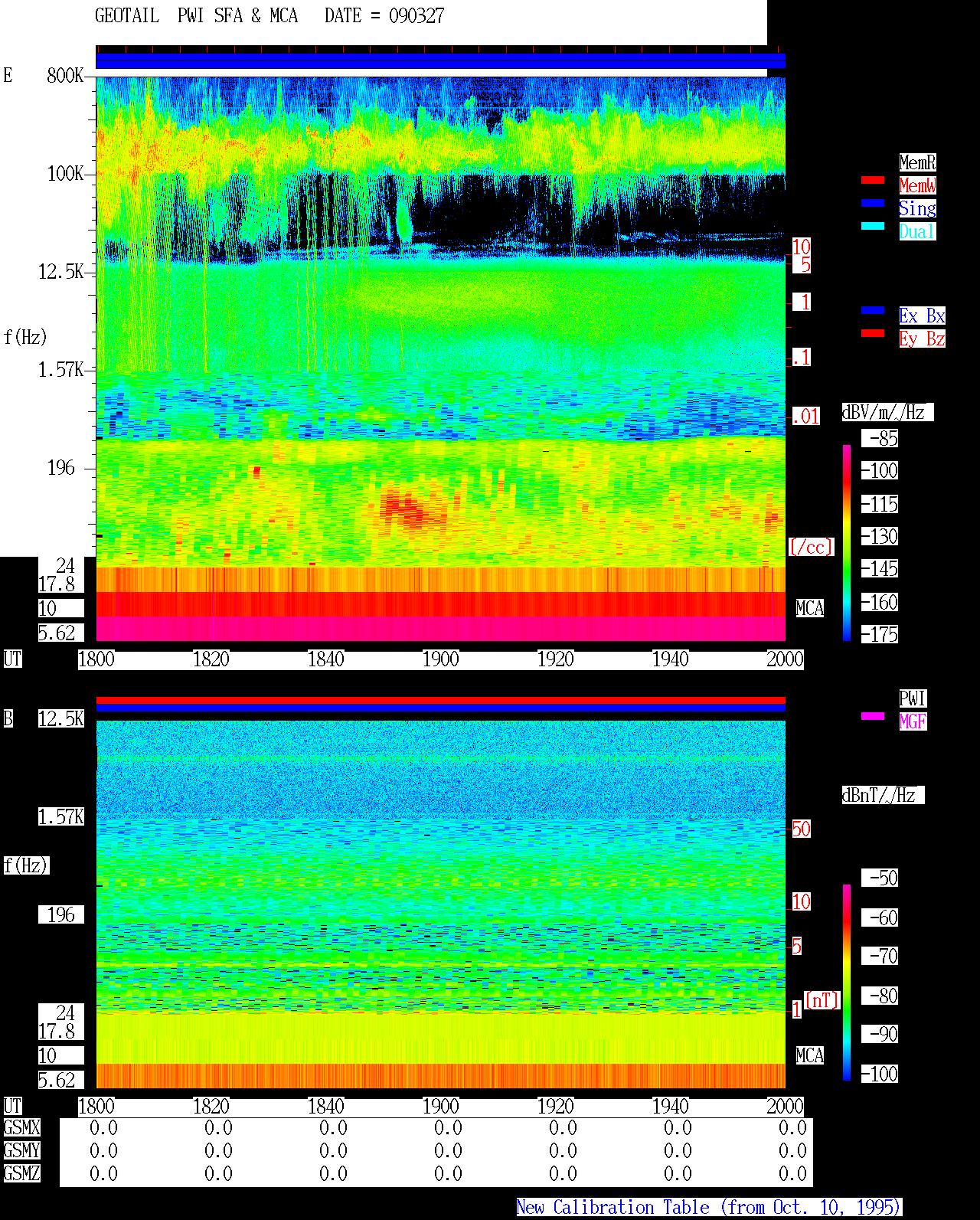Click the blue Sing legend swatch
This screenshot has height=1220, width=980.
pyautogui.click(x=873, y=203)
